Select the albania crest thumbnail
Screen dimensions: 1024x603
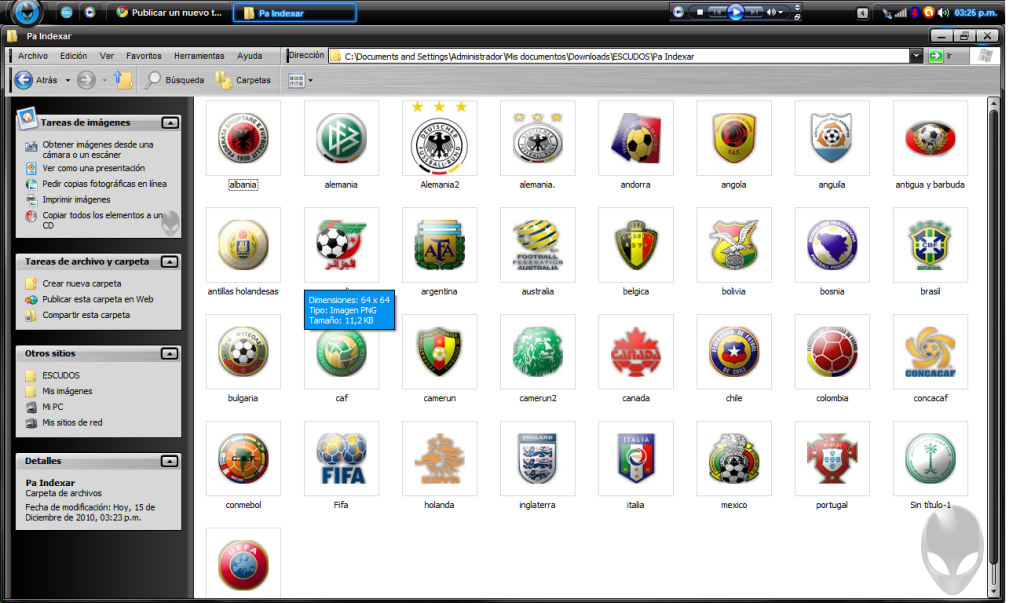tap(243, 138)
